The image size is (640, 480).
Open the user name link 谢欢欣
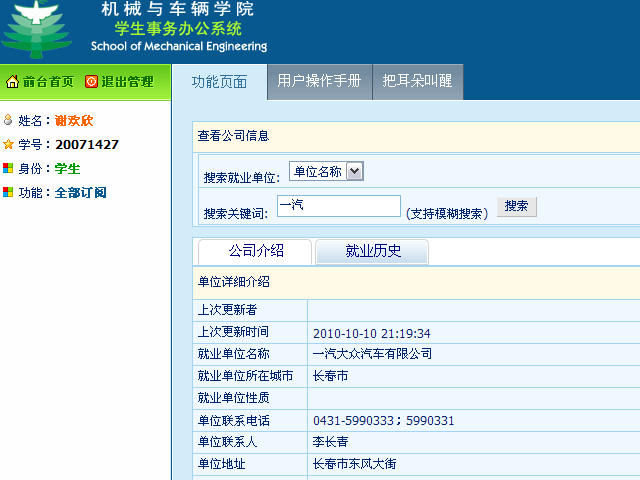point(73,120)
